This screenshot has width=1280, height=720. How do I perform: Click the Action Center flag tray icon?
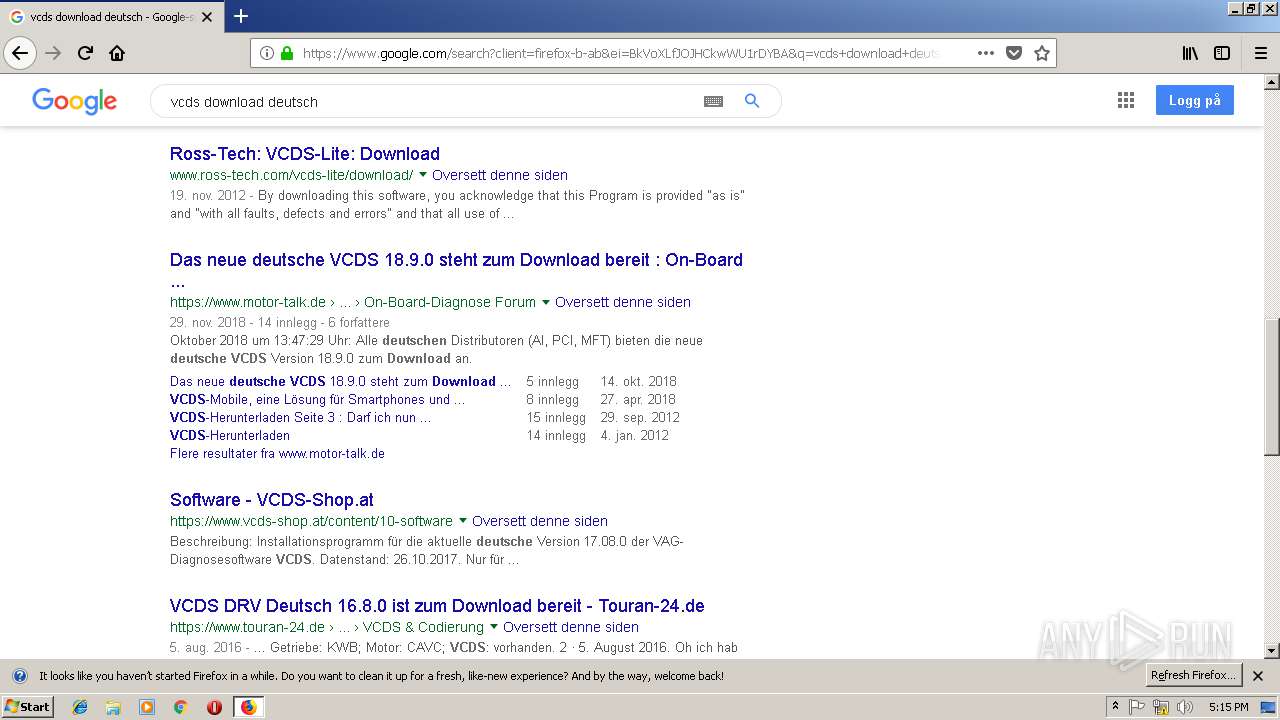1137,707
